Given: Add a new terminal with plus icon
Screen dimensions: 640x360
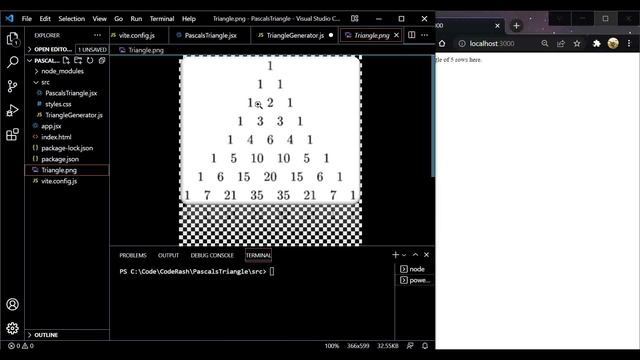Looking at the screenshot, I should (x=395, y=255).
